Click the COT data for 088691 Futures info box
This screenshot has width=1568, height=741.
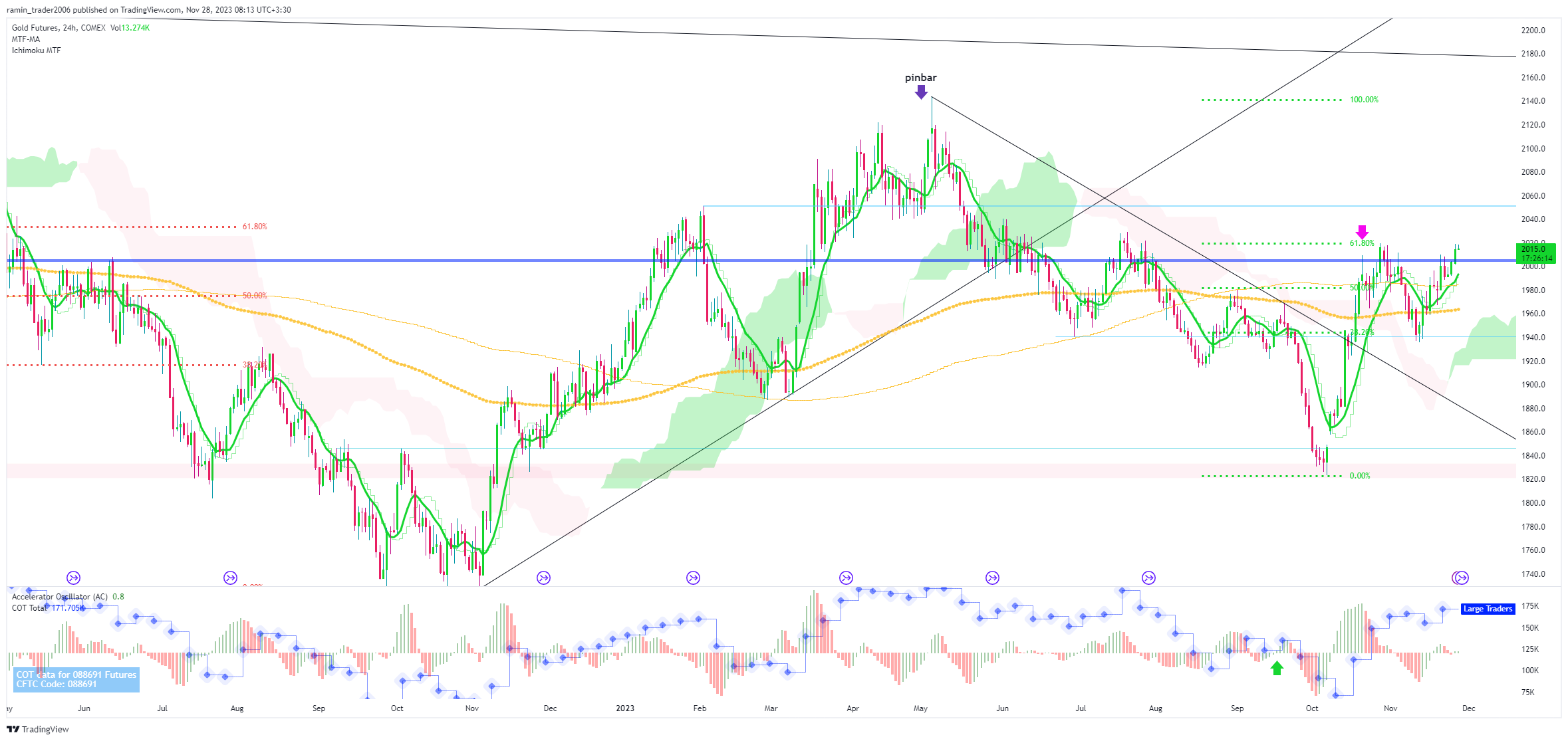click(76, 679)
